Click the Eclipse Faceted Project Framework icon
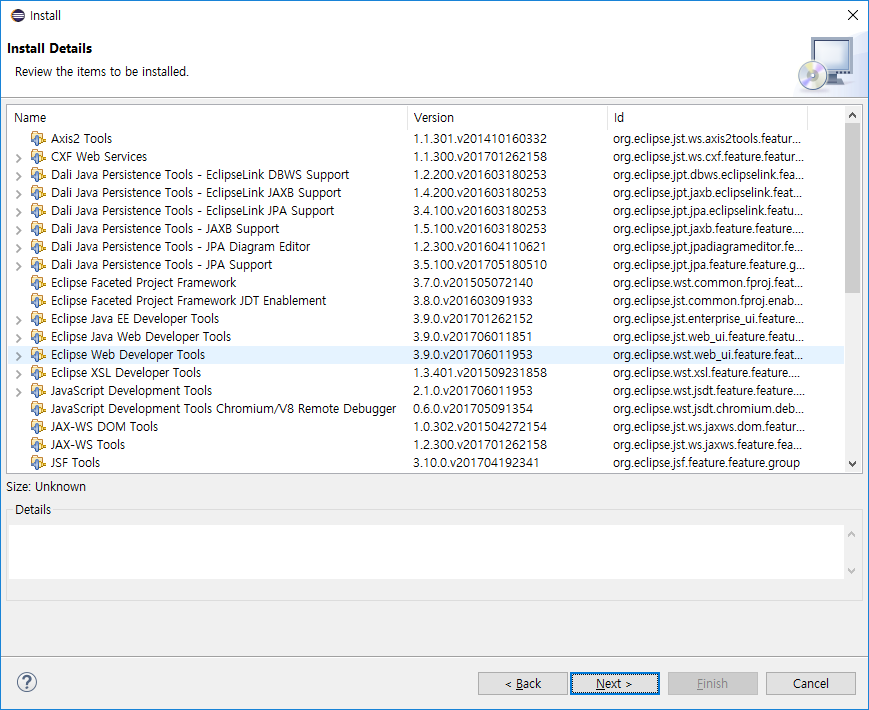Viewport: 869px width, 710px height. pyautogui.click(x=38, y=283)
